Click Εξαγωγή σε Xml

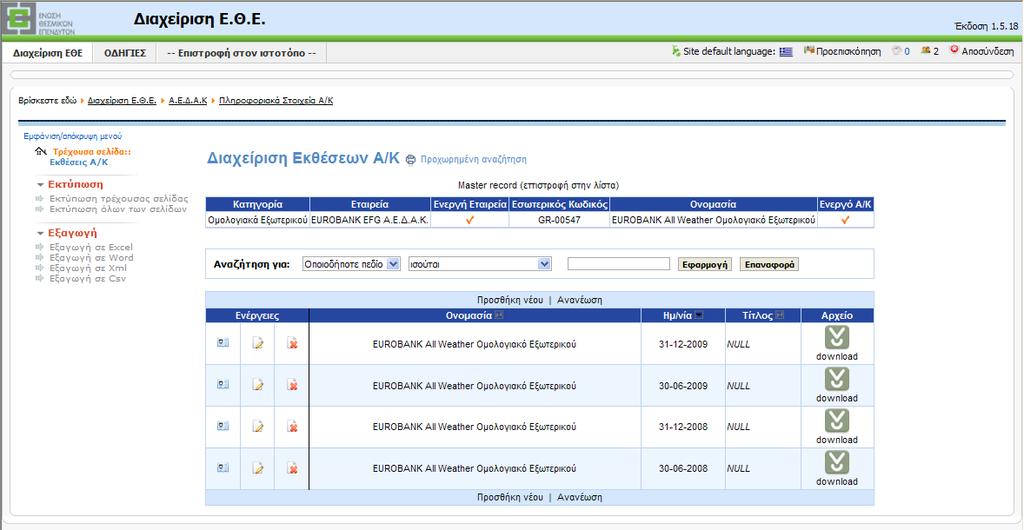click(x=88, y=268)
